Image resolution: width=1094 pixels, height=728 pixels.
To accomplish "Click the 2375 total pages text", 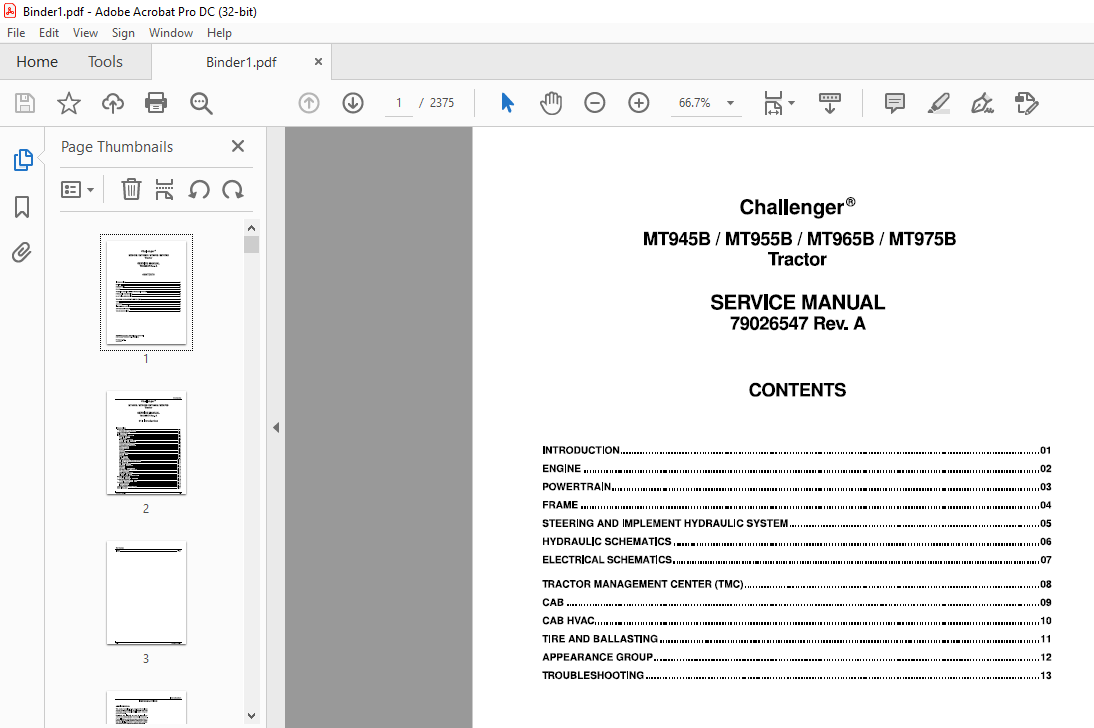I will tap(442, 103).
